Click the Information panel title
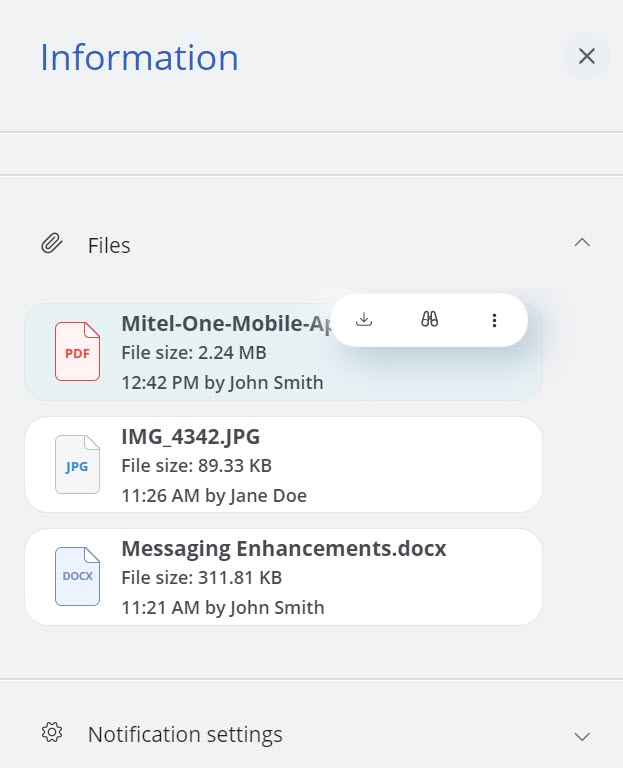The image size is (623, 768). (x=139, y=57)
